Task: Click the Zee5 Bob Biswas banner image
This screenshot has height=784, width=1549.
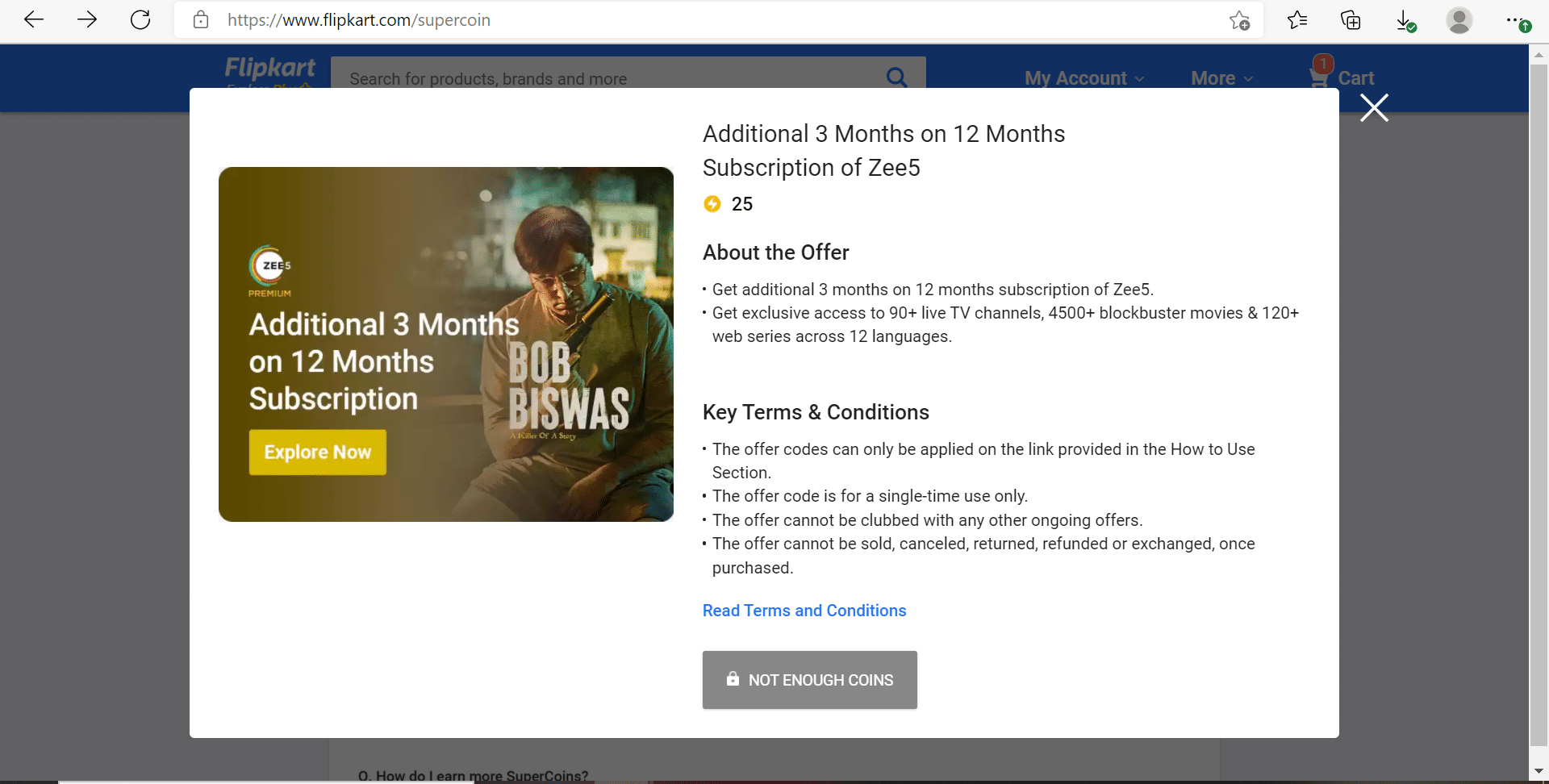Action: 445,344
